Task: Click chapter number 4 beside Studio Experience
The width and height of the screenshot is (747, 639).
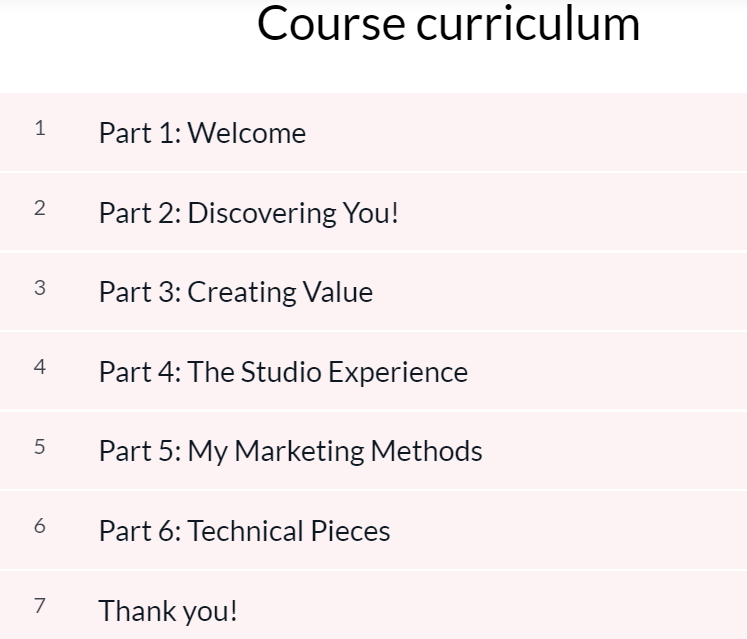Action: pyautogui.click(x=40, y=367)
